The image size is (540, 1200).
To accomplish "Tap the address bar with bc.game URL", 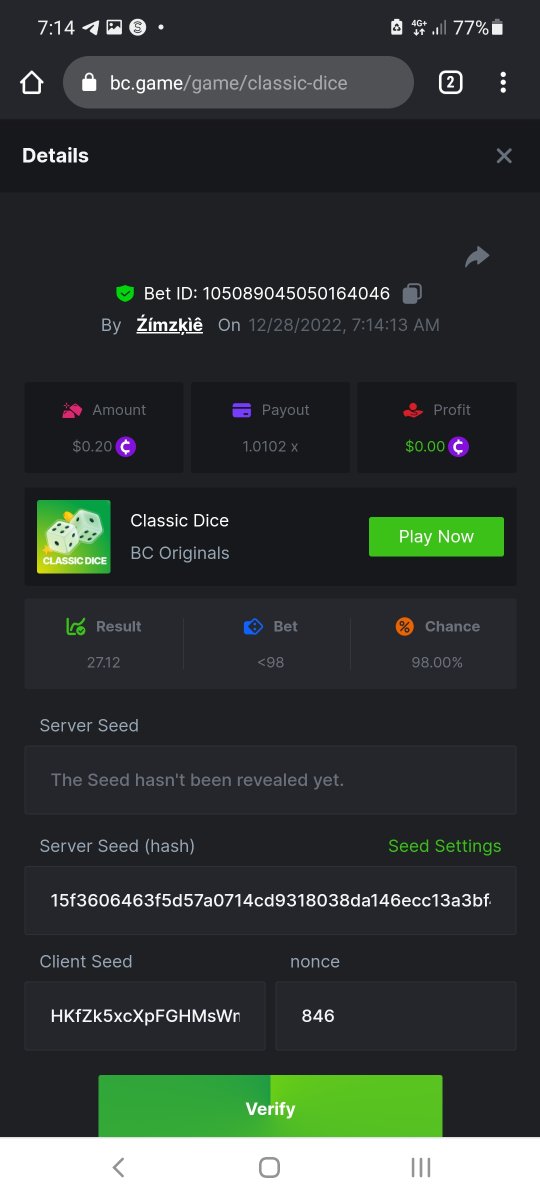I will pos(238,82).
